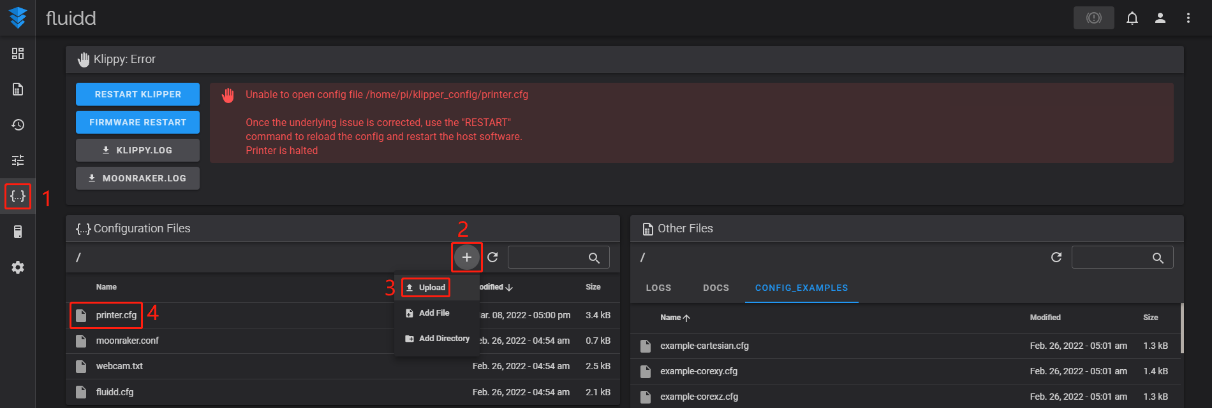1212x408 pixels.
Task: Open the Settings gear in sidebar
Action: point(17,267)
